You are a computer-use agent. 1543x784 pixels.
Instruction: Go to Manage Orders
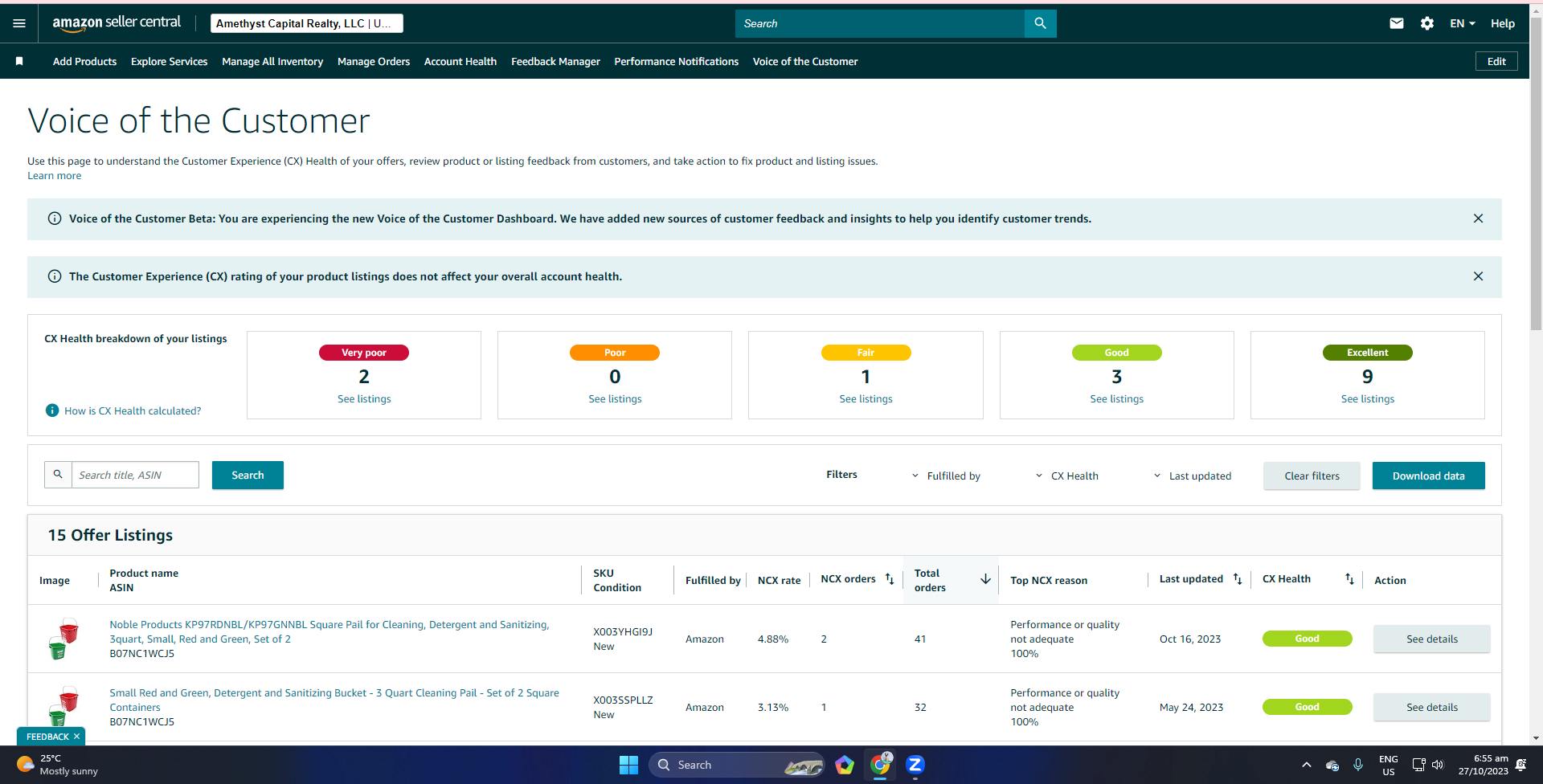click(x=374, y=61)
